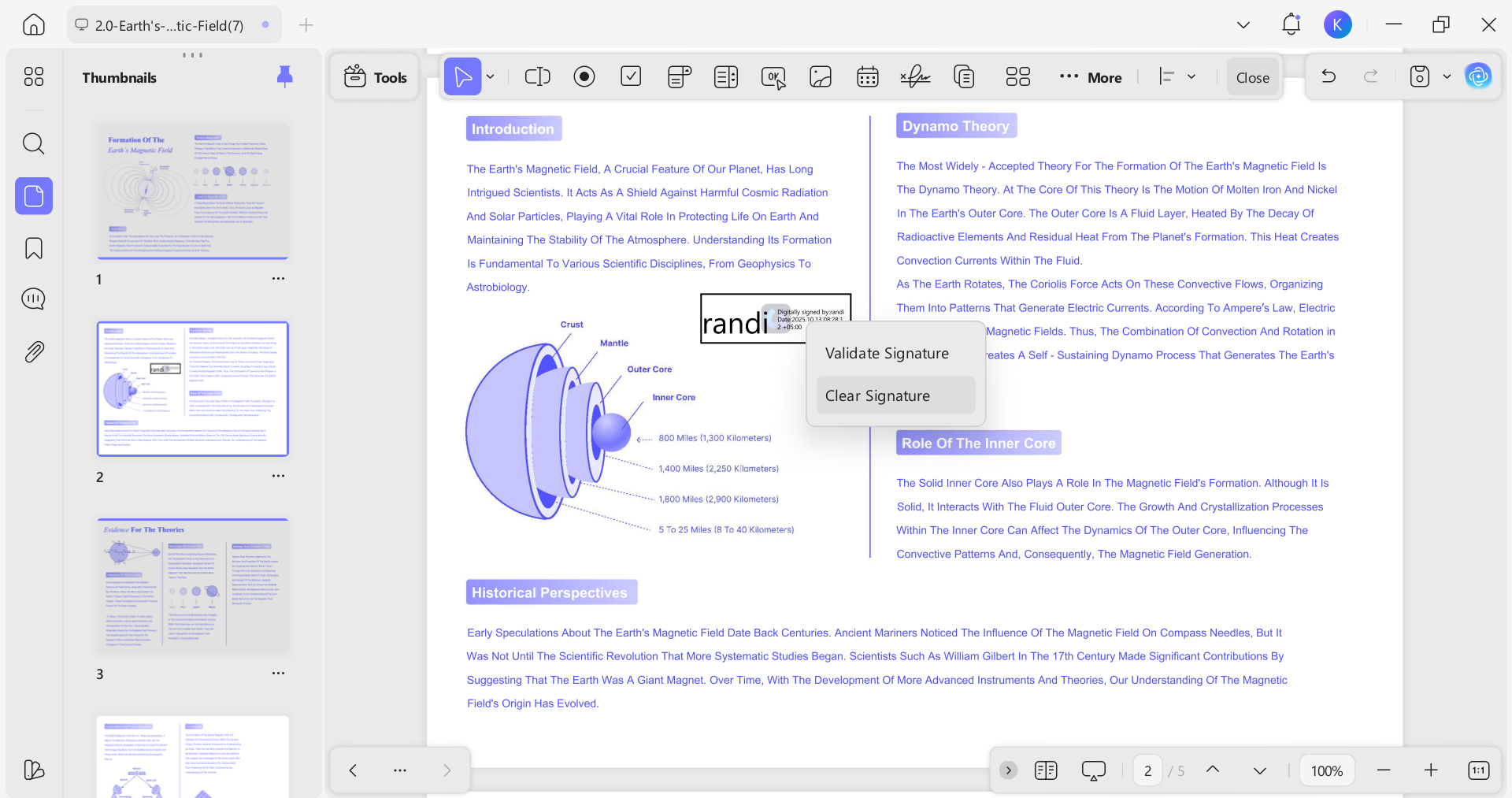Fit page to actual size 1:1
Screen dimensions: 1512x798
pos(1478,770)
